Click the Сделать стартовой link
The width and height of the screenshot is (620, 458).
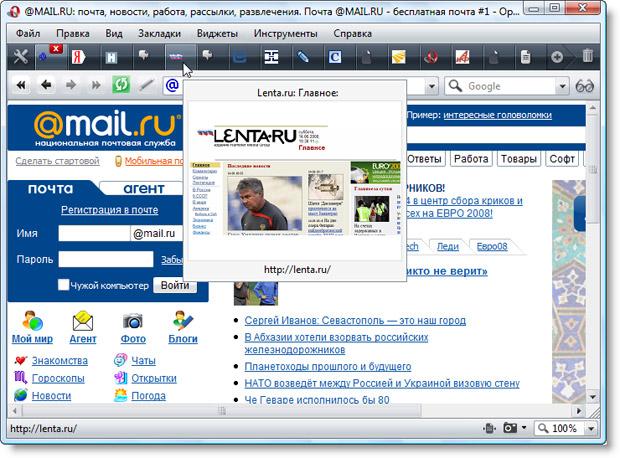pos(57,161)
